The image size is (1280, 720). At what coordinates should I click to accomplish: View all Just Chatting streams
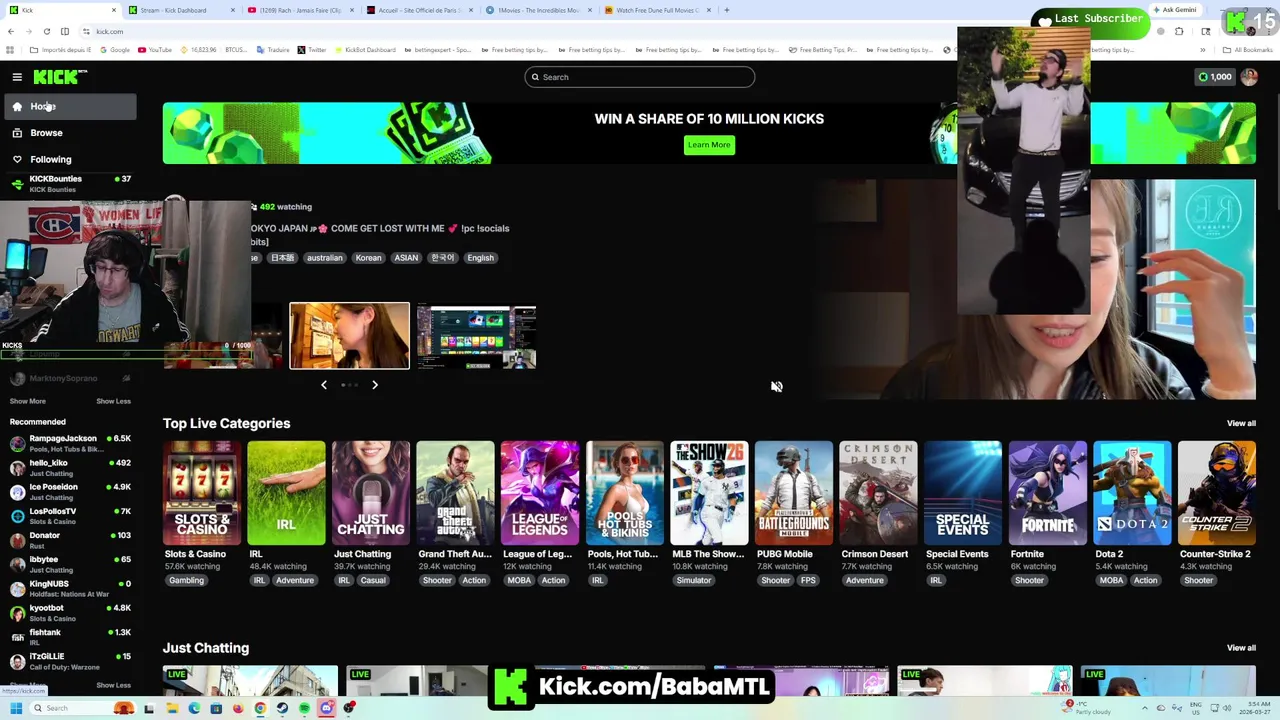point(1241,648)
